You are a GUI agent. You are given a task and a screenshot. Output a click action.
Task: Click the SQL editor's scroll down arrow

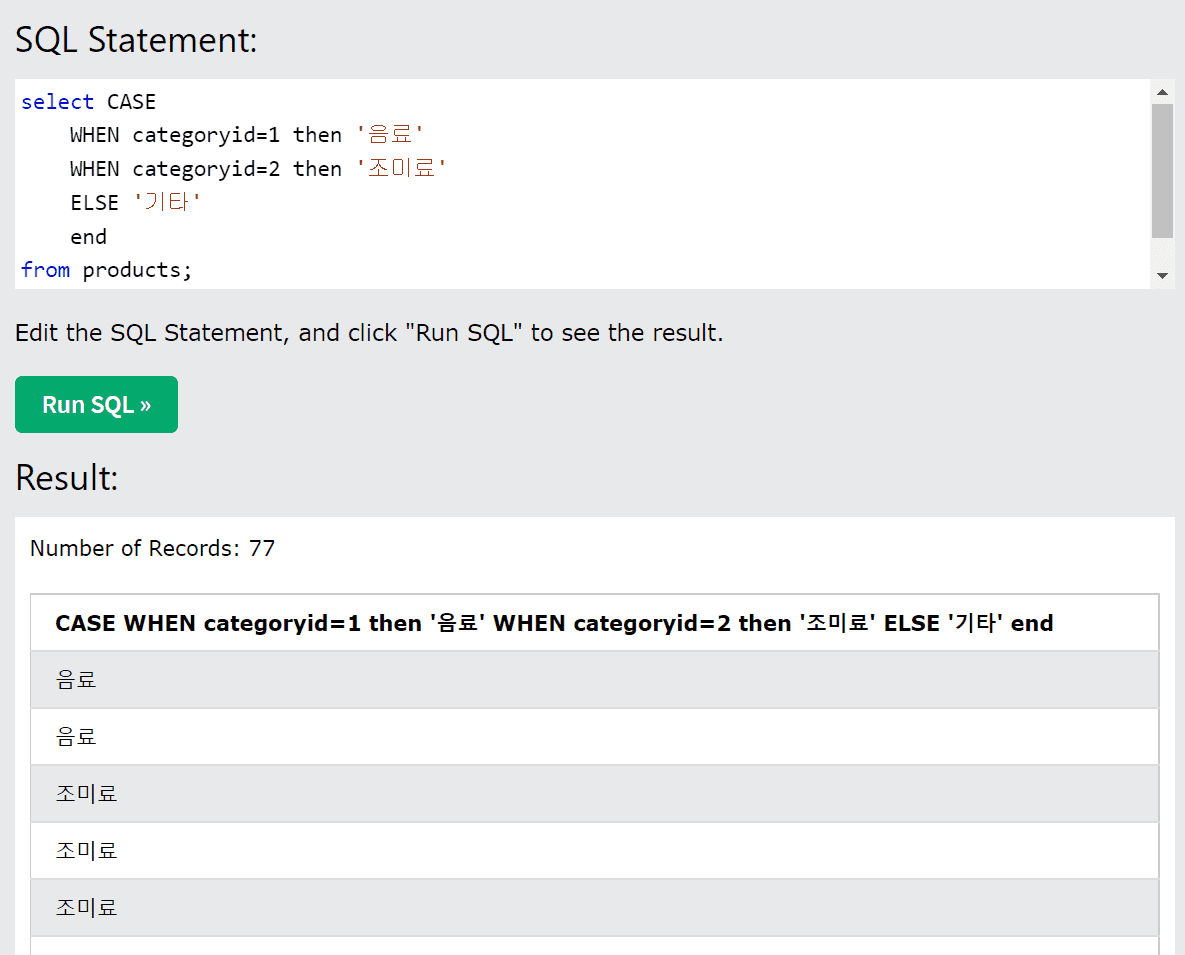1162,276
